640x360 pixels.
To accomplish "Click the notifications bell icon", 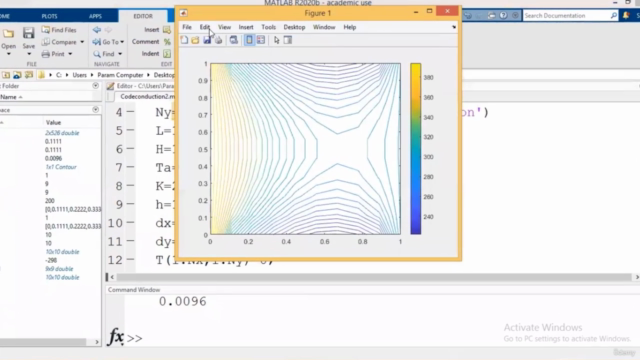I will tap(626, 16).
